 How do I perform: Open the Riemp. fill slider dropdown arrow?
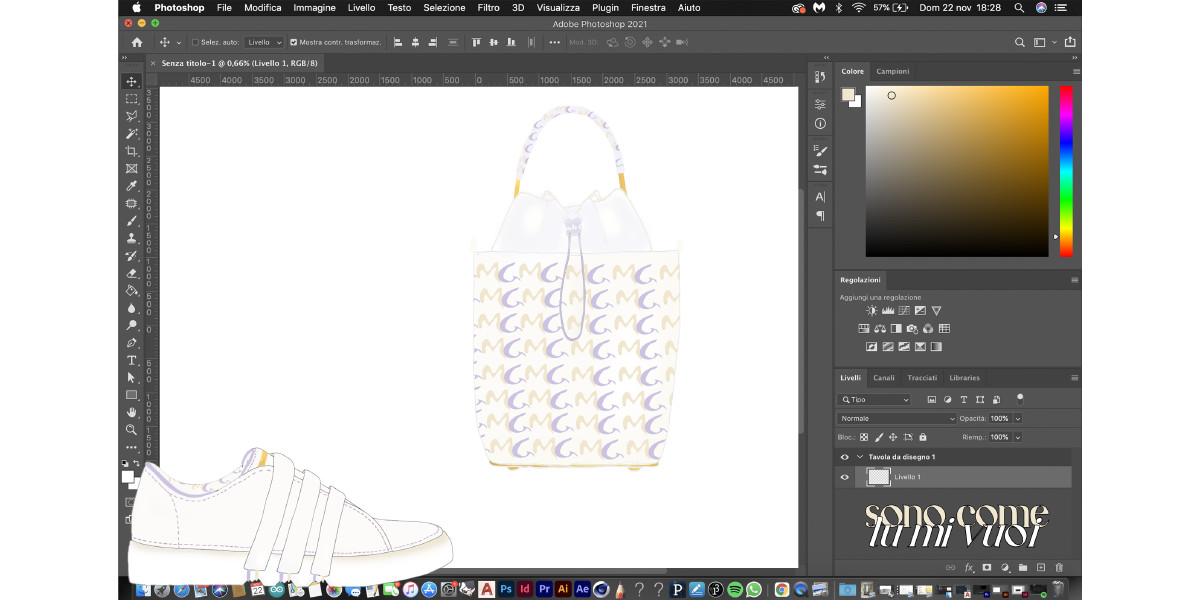pyautogui.click(x=1018, y=437)
